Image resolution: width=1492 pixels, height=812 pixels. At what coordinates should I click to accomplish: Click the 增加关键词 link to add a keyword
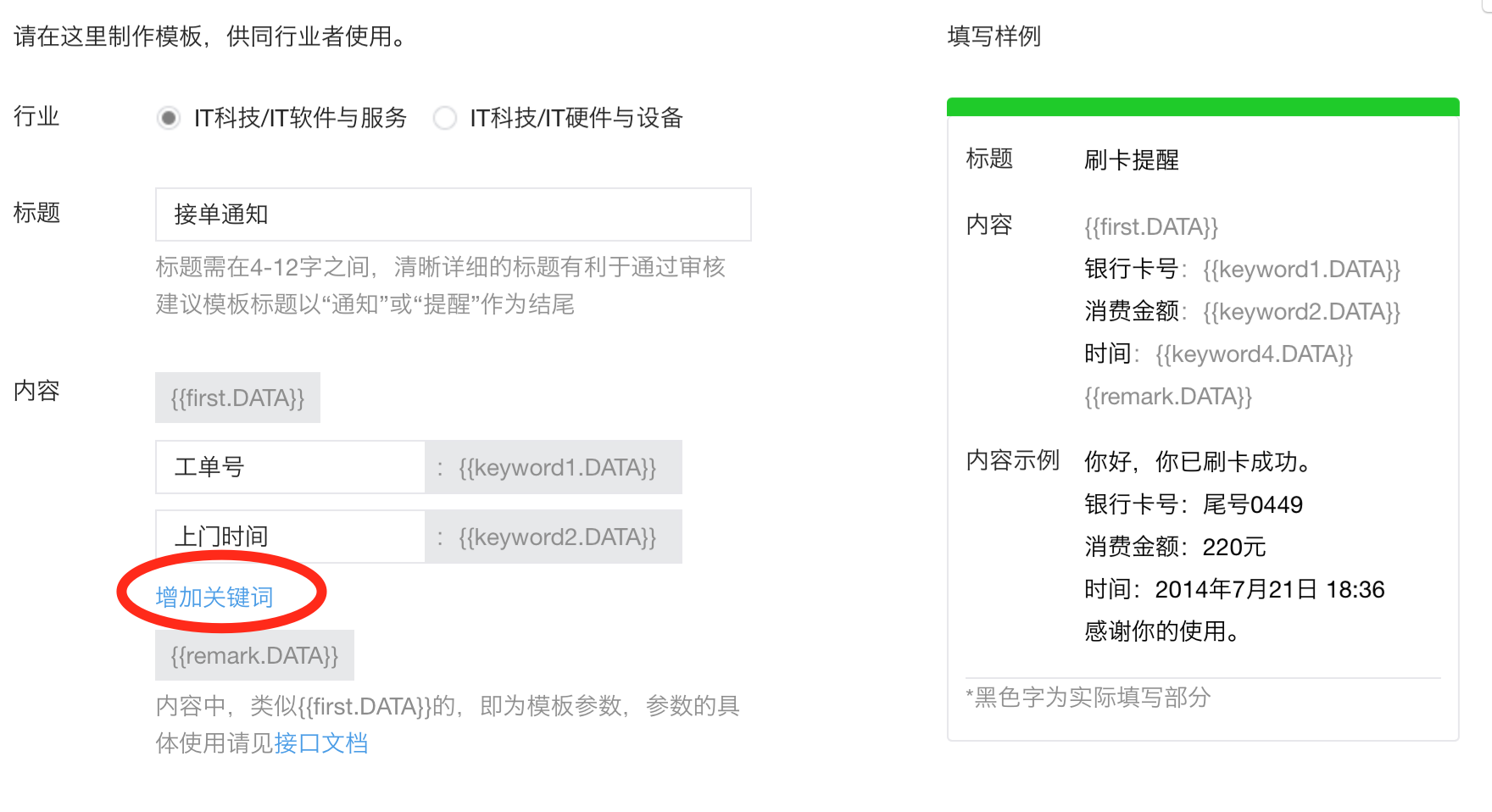212,596
